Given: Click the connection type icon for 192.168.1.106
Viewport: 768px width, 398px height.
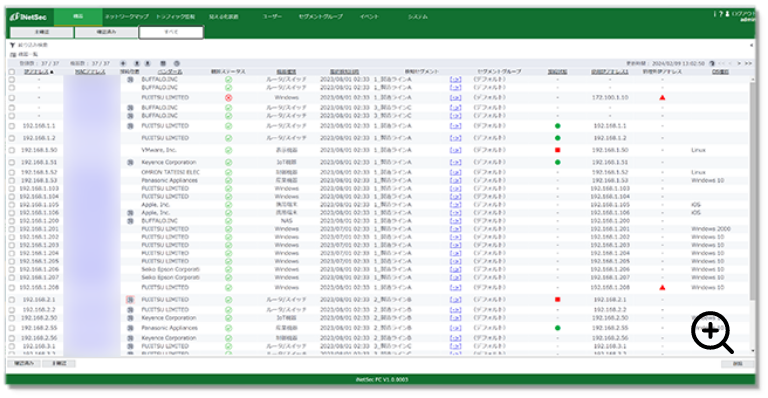Looking at the screenshot, I should pos(130,213).
